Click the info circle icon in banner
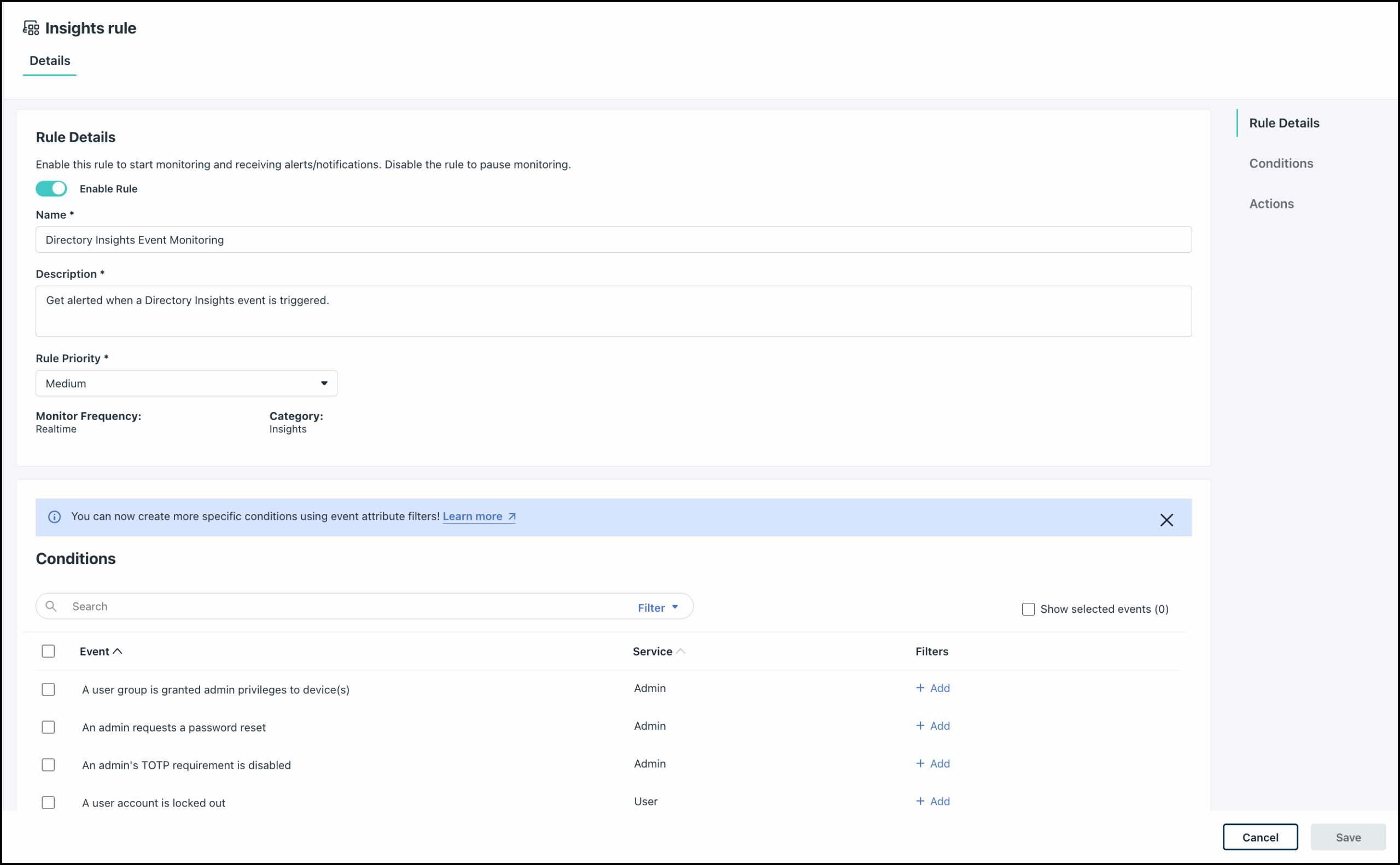 (x=54, y=516)
